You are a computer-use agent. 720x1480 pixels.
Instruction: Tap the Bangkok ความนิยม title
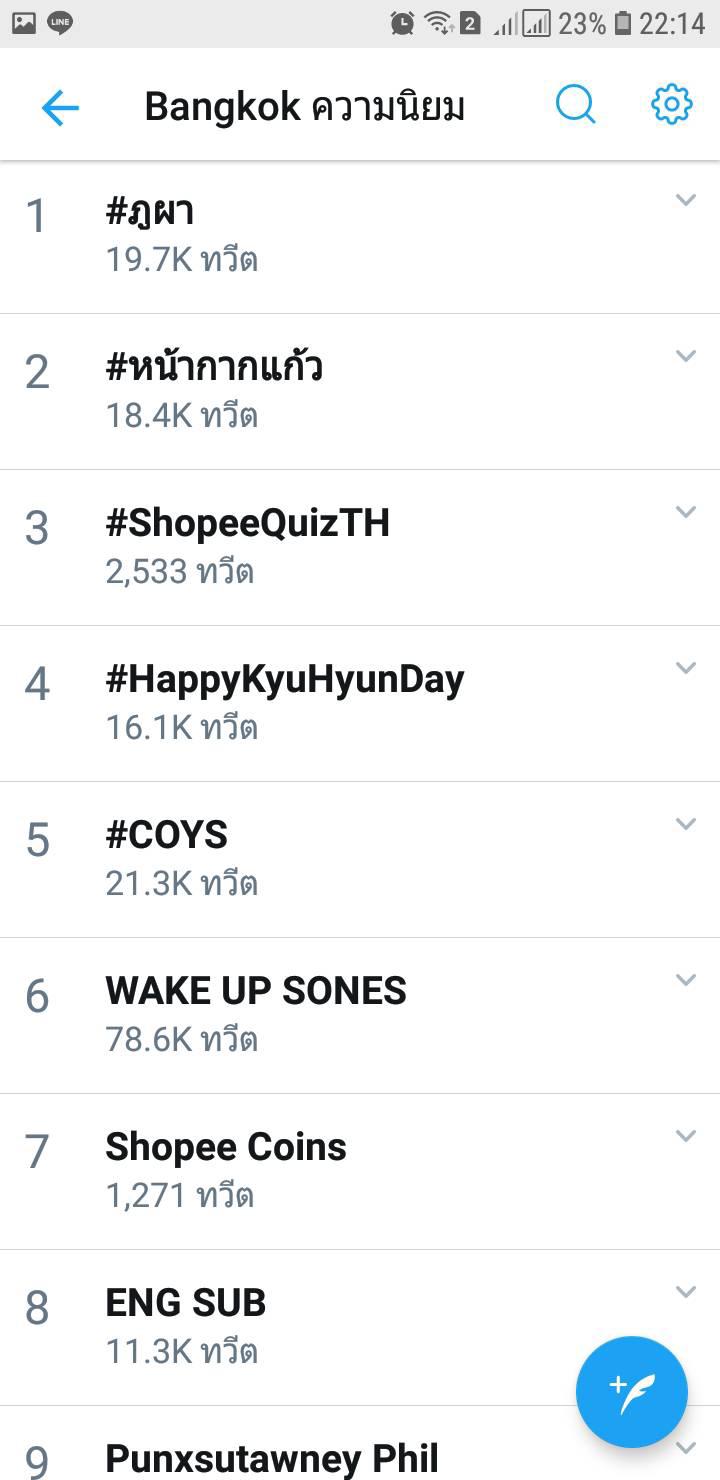[304, 107]
